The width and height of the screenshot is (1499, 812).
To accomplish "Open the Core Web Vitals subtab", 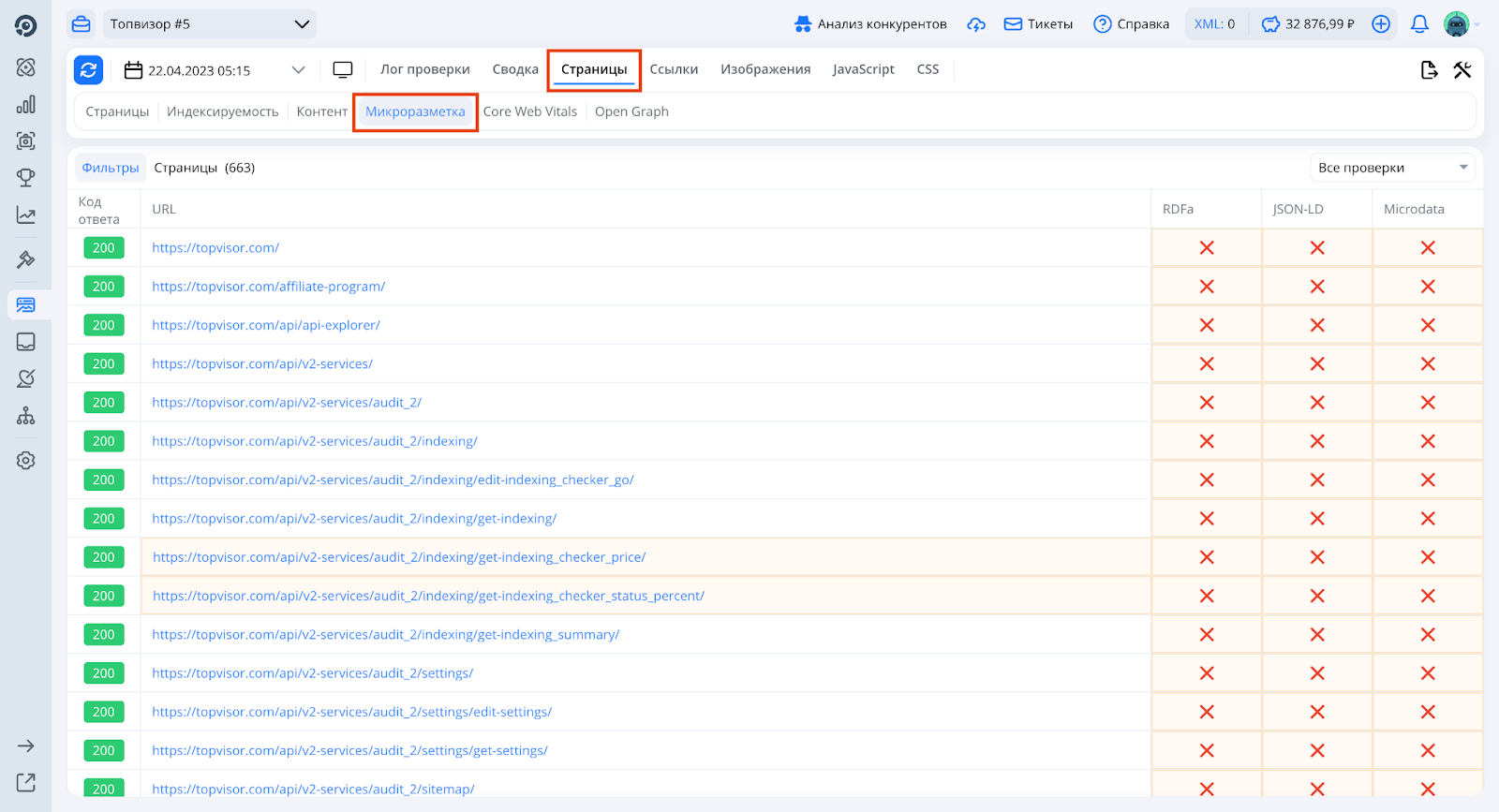I will [x=529, y=111].
